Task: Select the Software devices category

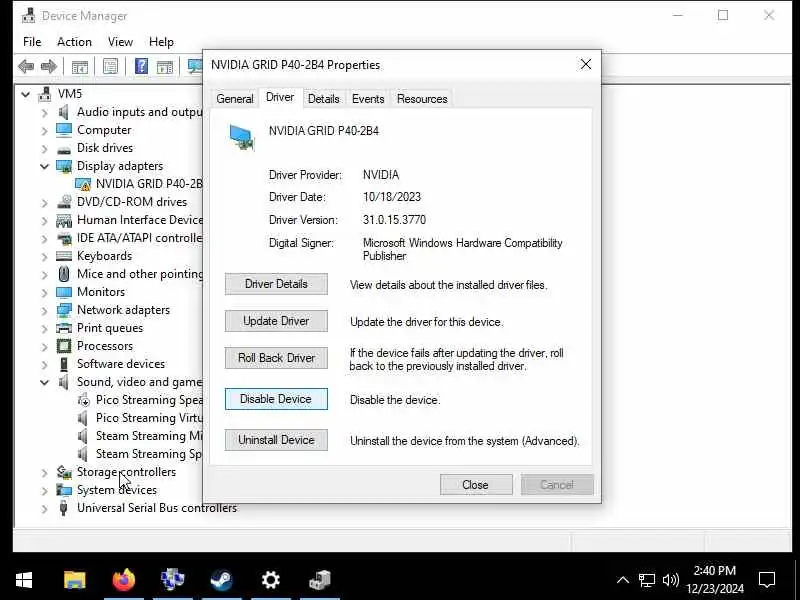Action: click(x=121, y=364)
